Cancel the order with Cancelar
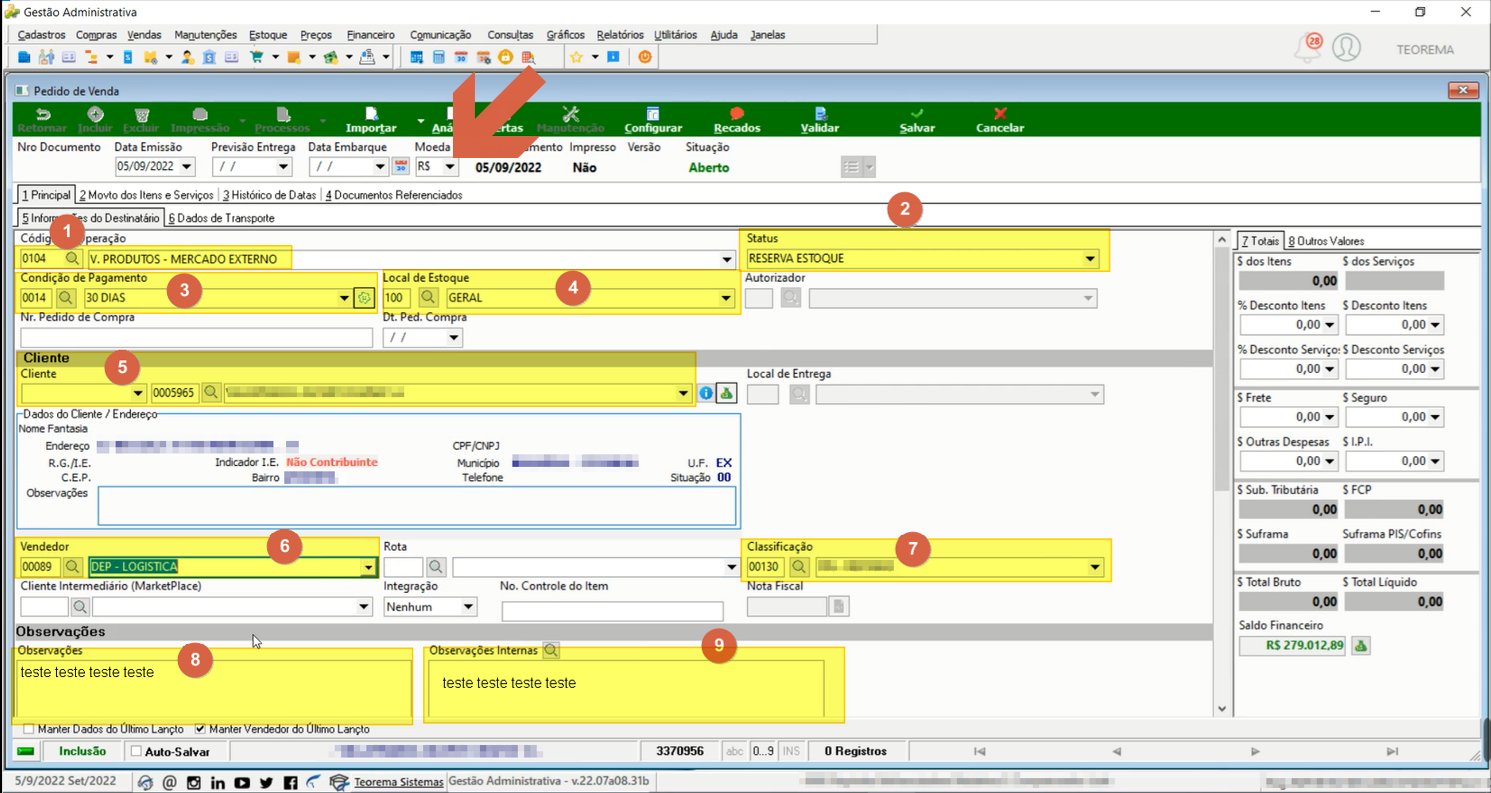 tap(1000, 120)
